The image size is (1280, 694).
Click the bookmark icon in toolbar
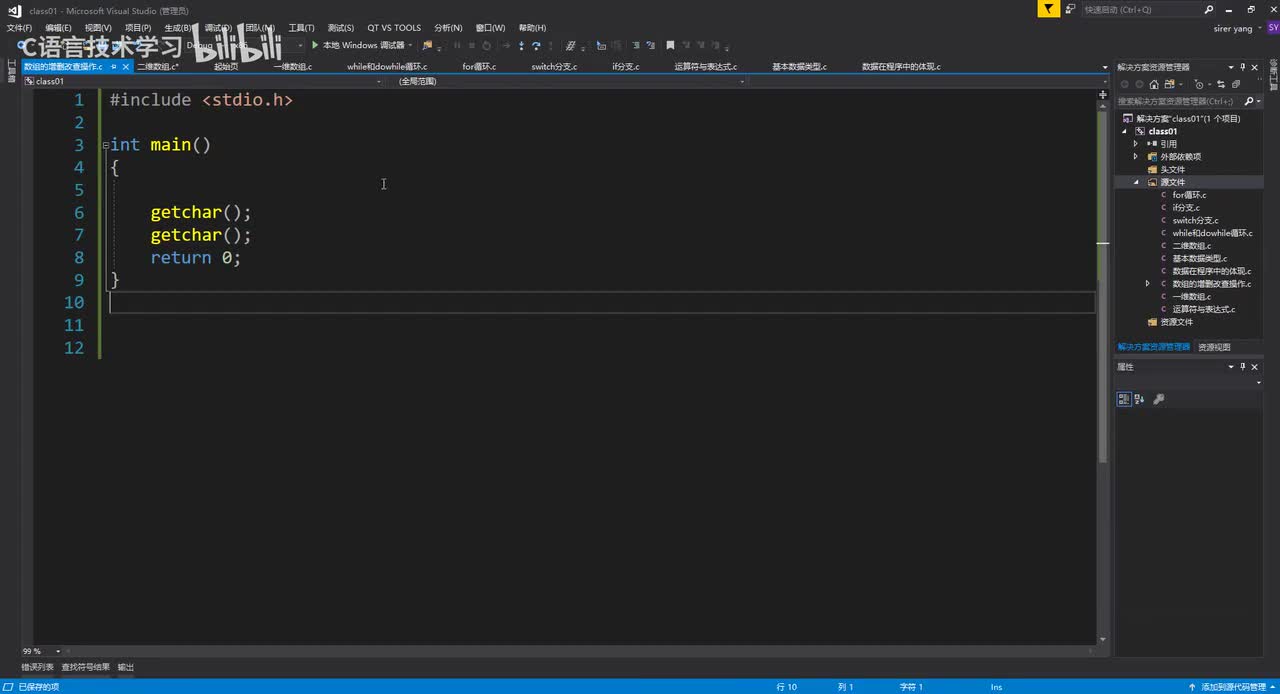click(x=670, y=45)
